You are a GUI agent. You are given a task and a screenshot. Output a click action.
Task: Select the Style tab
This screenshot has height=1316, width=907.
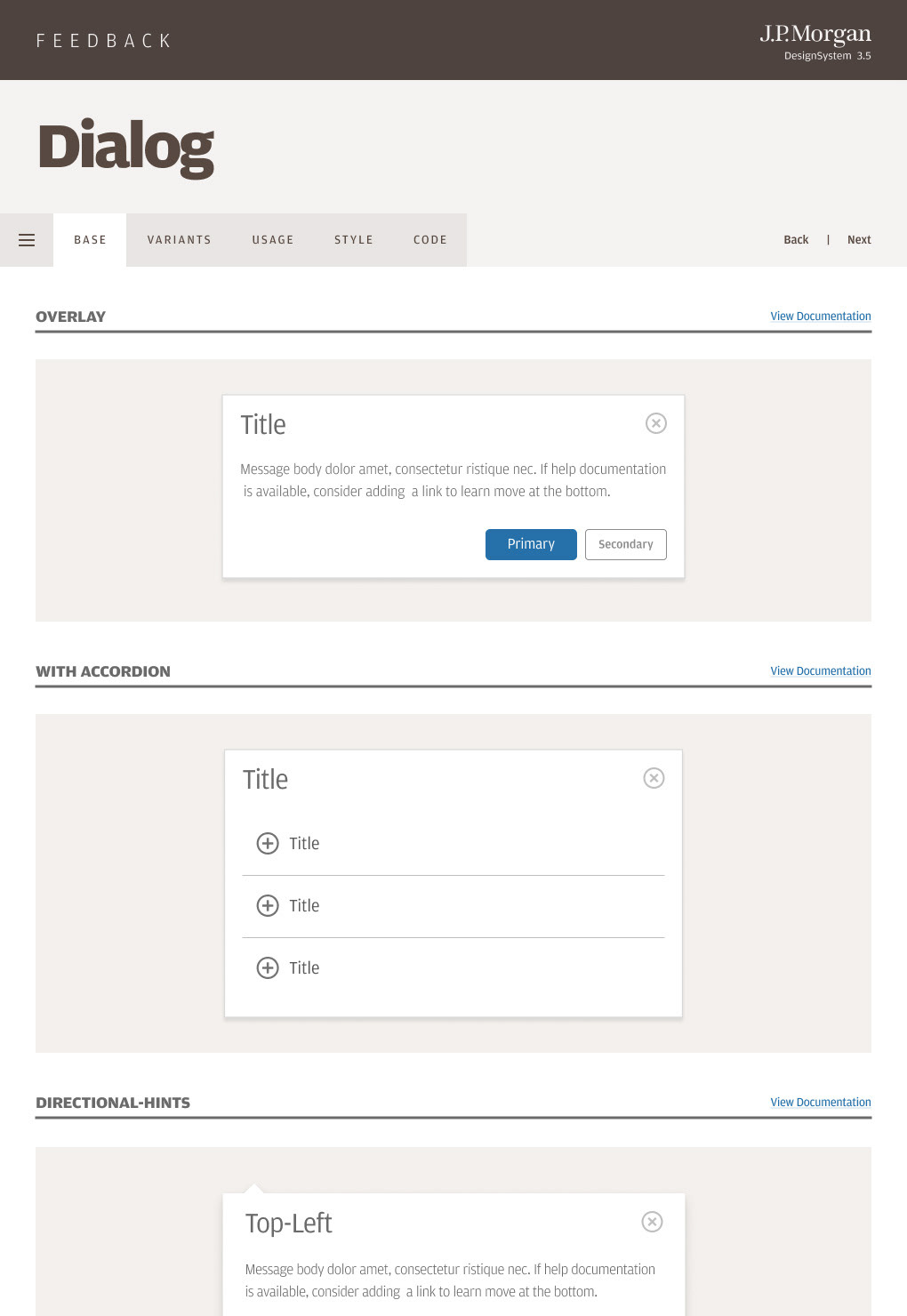point(354,240)
